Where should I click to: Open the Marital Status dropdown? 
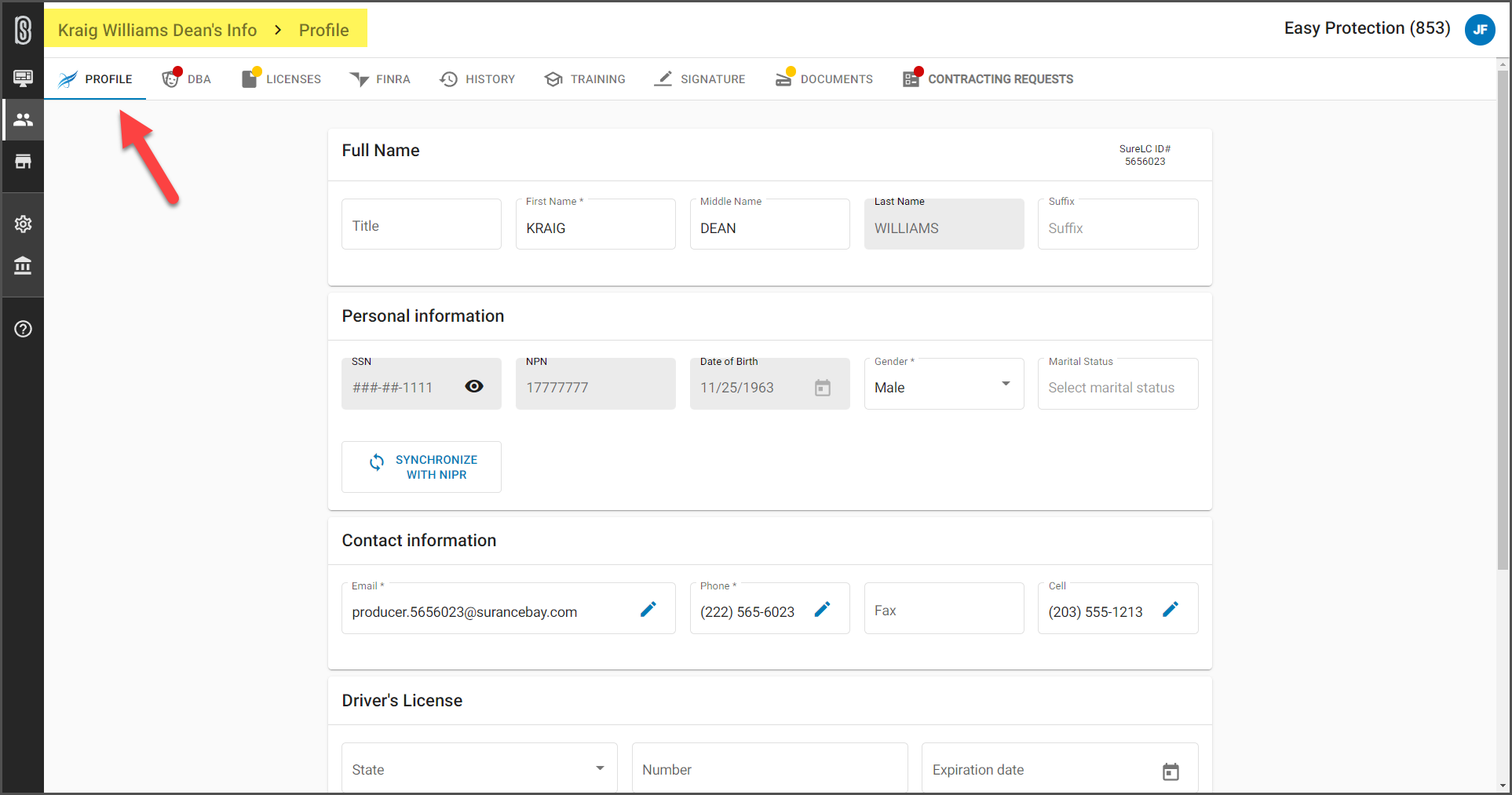point(1118,384)
